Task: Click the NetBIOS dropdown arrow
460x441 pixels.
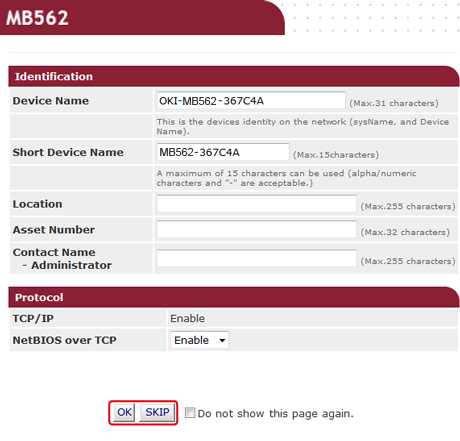Action: (222, 340)
